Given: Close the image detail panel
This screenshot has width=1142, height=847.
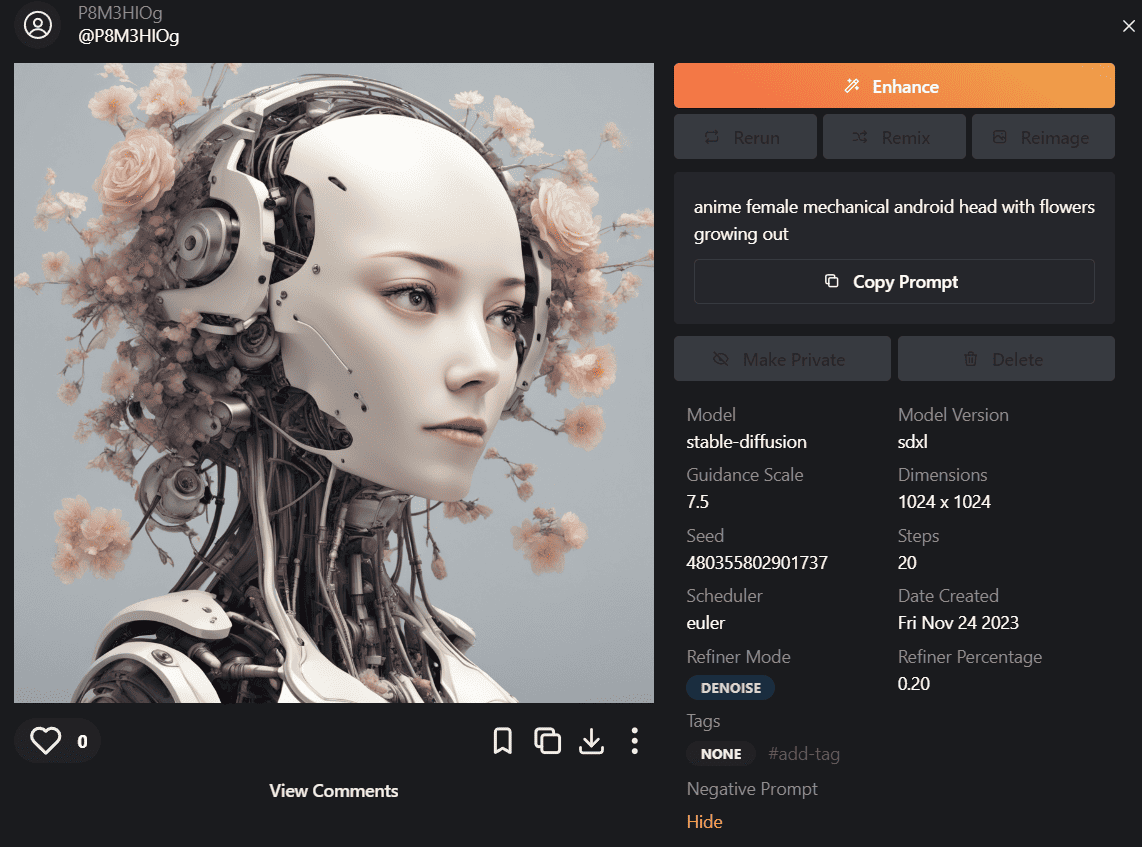Looking at the screenshot, I should coord(1129,26).
